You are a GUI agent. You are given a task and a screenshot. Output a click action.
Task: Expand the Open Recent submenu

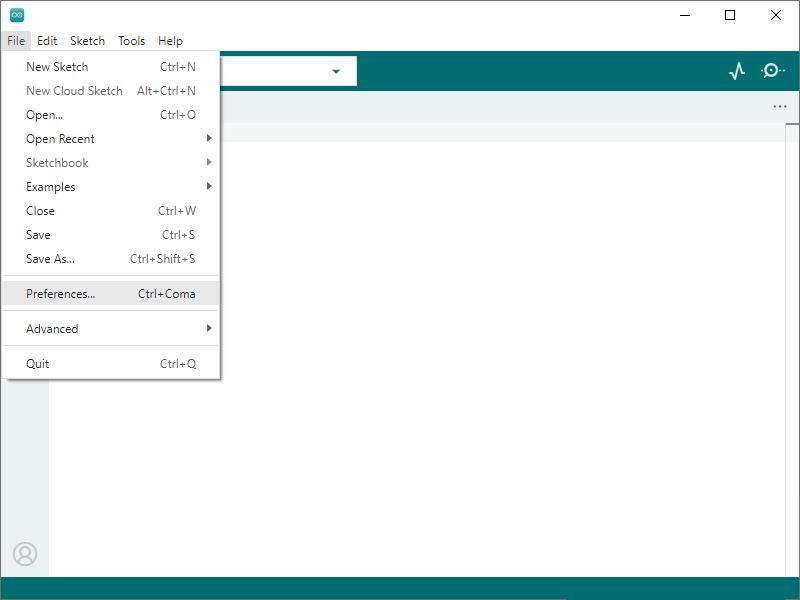(111, 139)
